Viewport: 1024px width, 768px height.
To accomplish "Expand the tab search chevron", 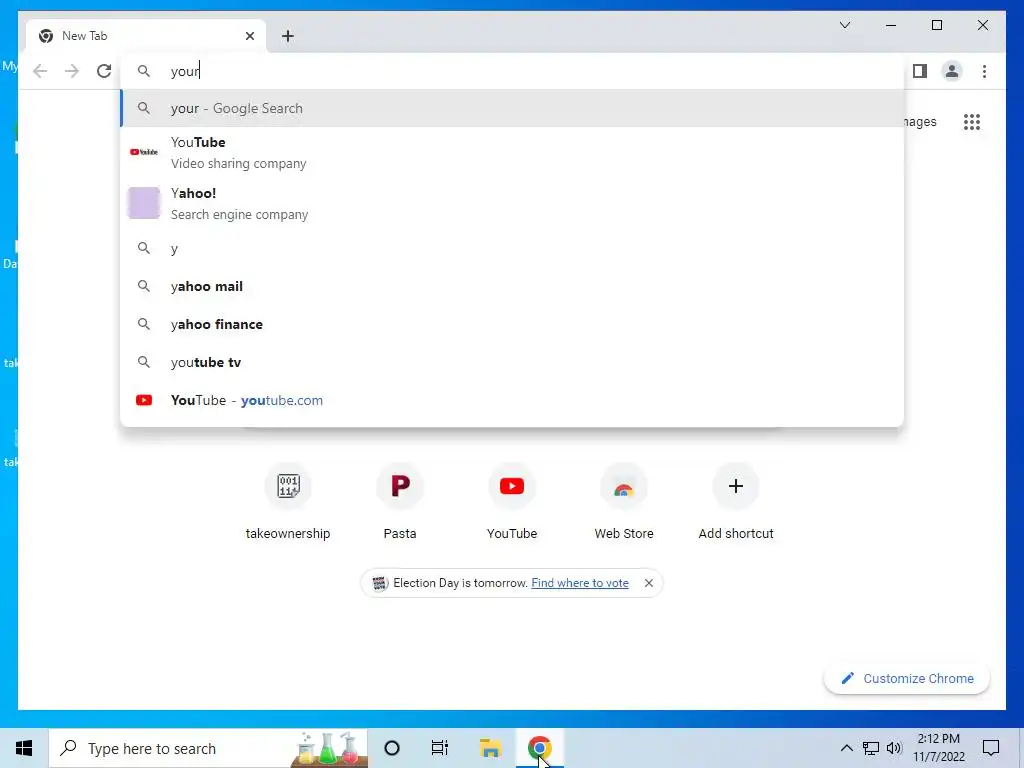I will point(844,25).
